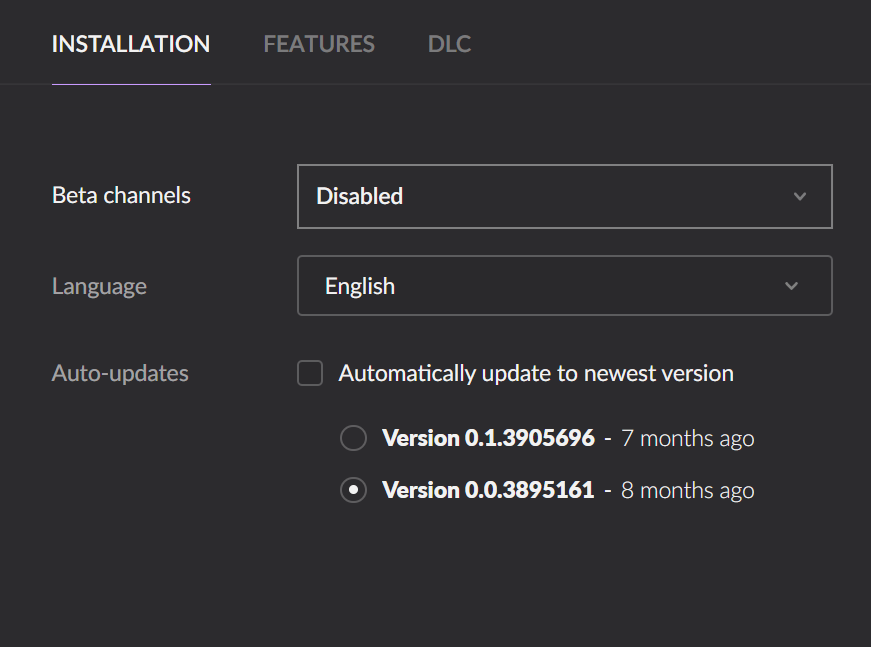Open the Language dropdown

(565, 285)
